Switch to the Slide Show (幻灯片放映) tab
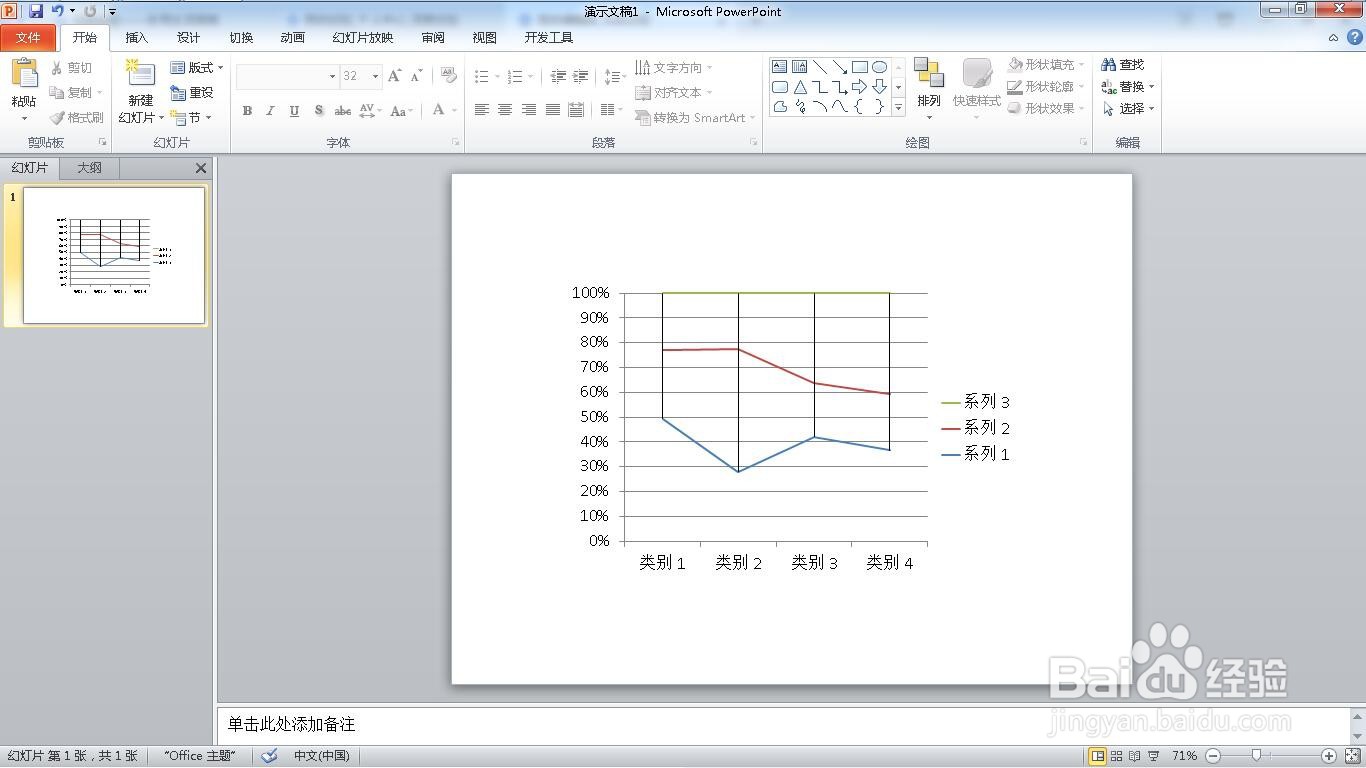Viewport: 1366px width, 768px height. point(363,38)
